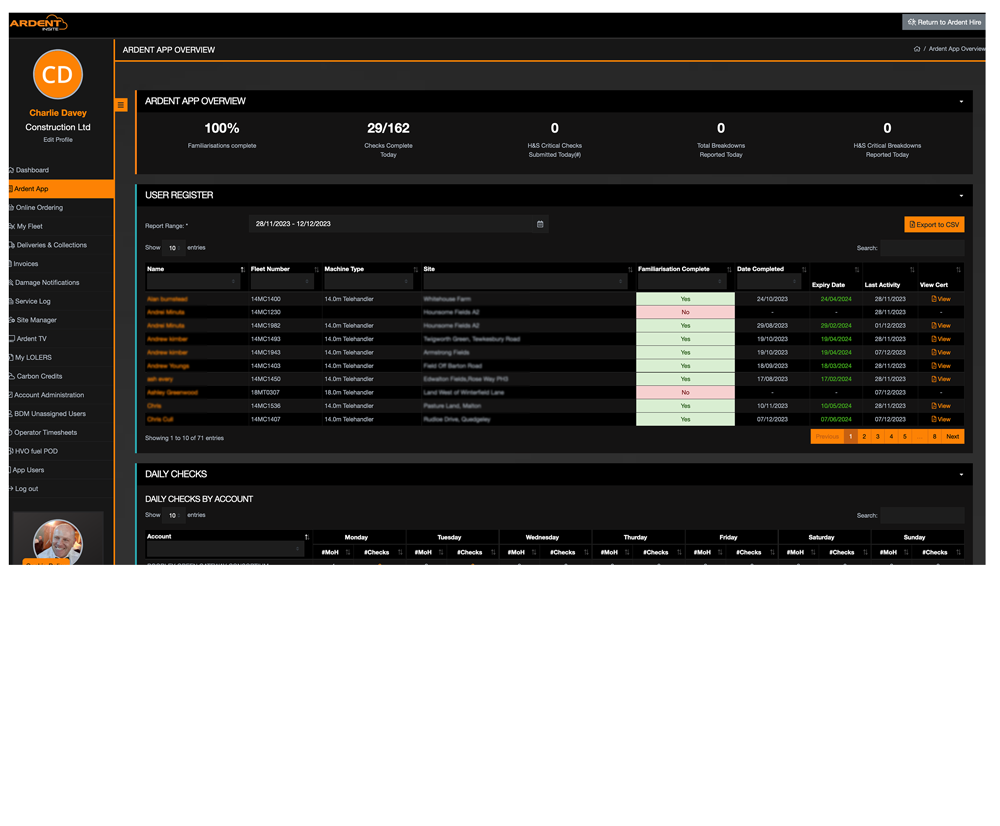Open the Machine Type filter dropdown
This screenshot has width=1000, height=826.
tap(368, 281)
